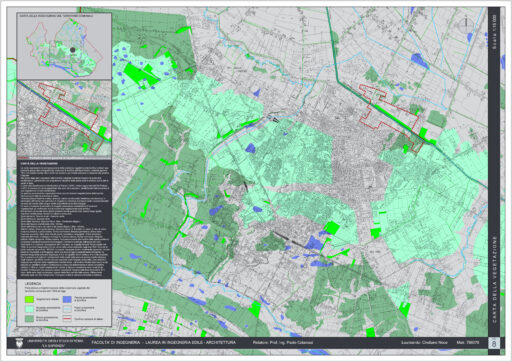This screenshot has width=512, height=362.
Task: Click the north arrow compass symbol
Action: (466, 23)
